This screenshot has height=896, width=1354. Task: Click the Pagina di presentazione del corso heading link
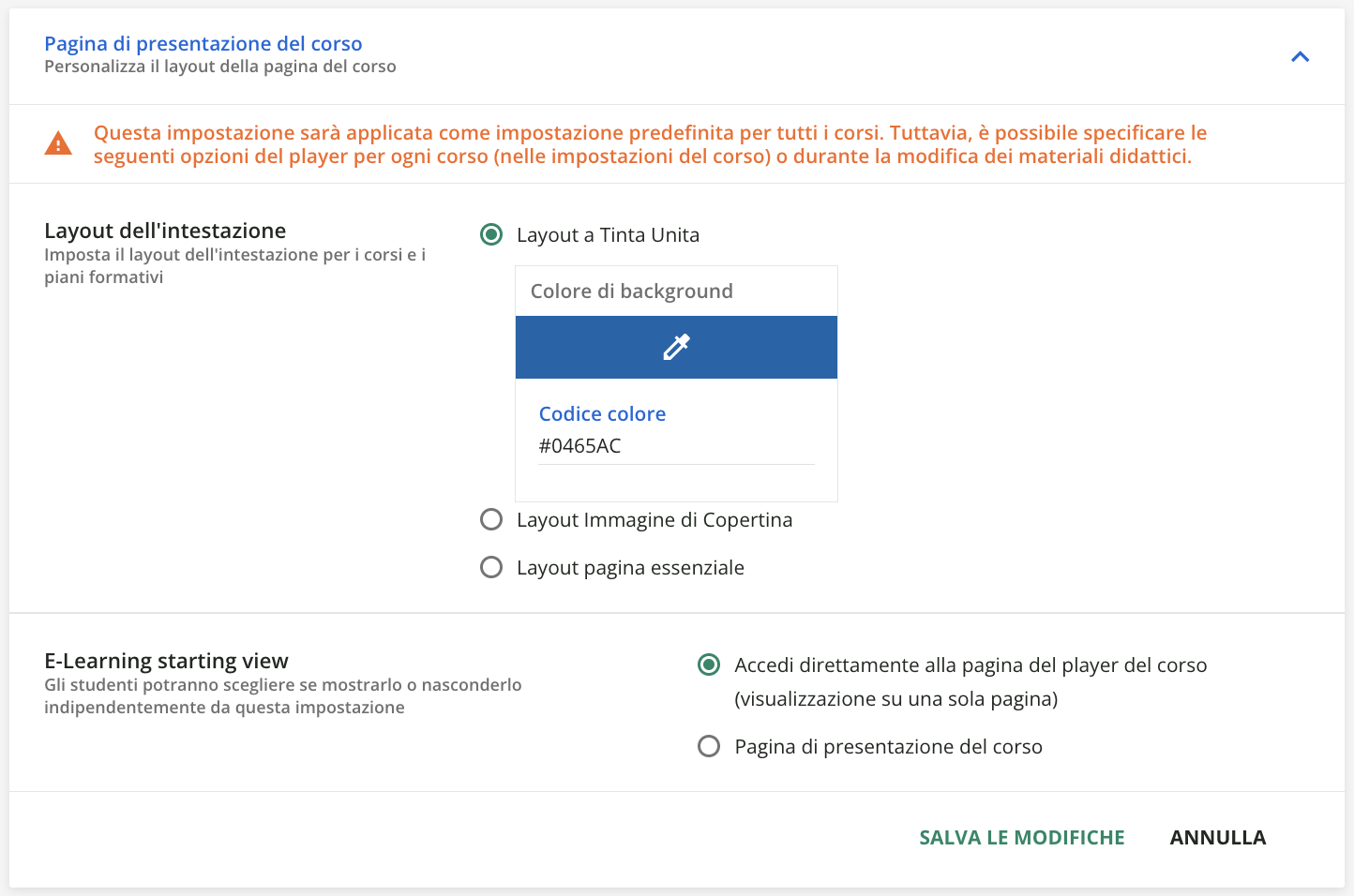[203, 43]
